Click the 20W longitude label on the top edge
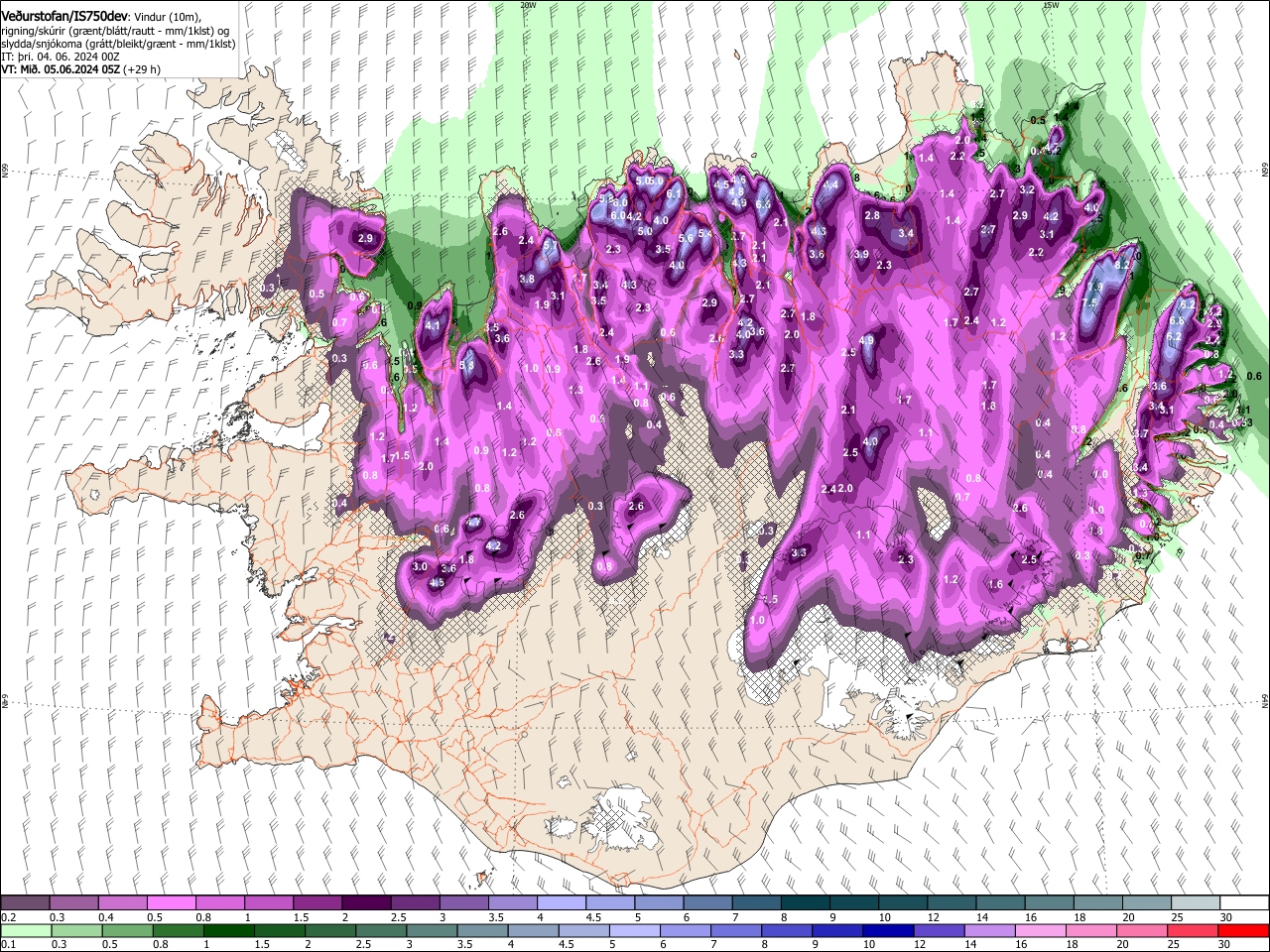The width and height of the screenshot is (1270, 952). pos(528,4)
